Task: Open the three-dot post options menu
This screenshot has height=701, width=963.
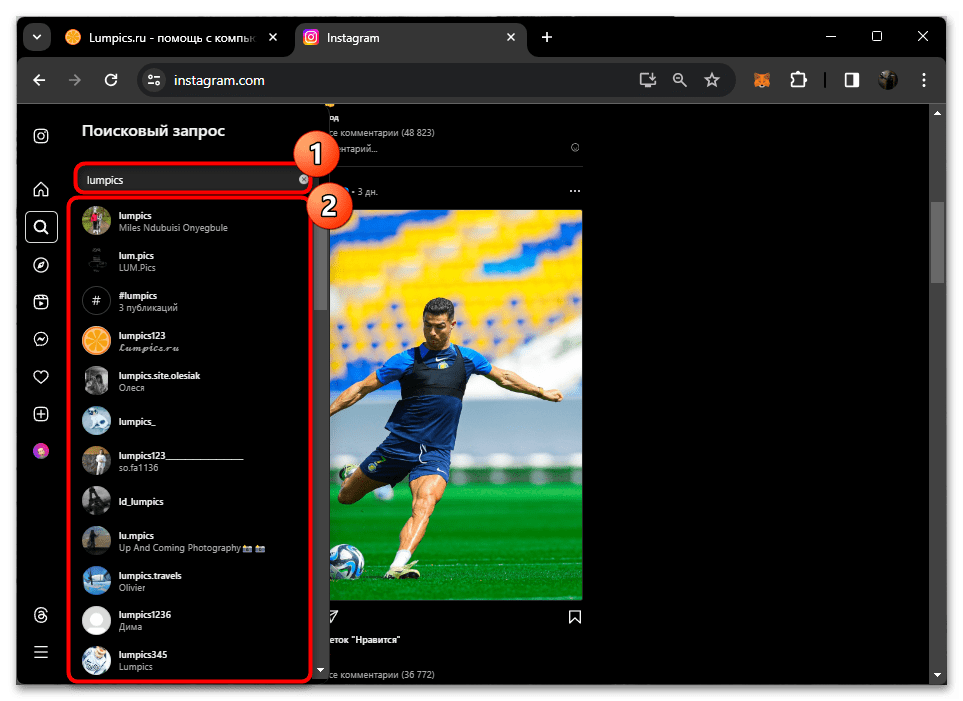Action: (575, 191)
